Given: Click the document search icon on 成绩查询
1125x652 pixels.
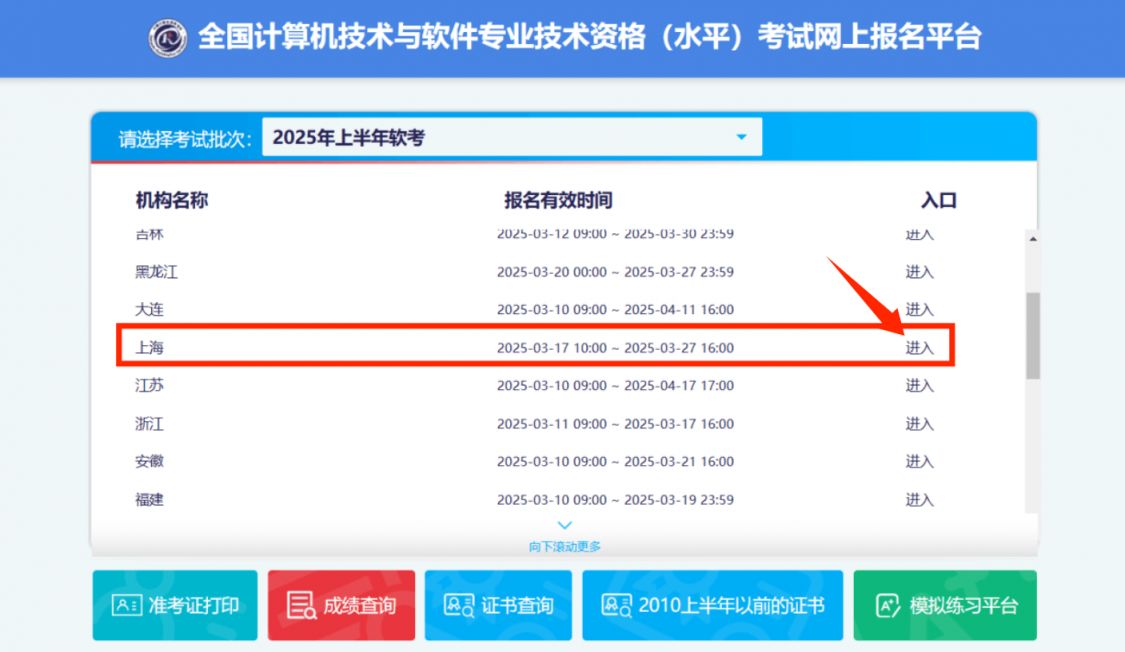Looking at the screenshot, I should [x=301, y=605].
